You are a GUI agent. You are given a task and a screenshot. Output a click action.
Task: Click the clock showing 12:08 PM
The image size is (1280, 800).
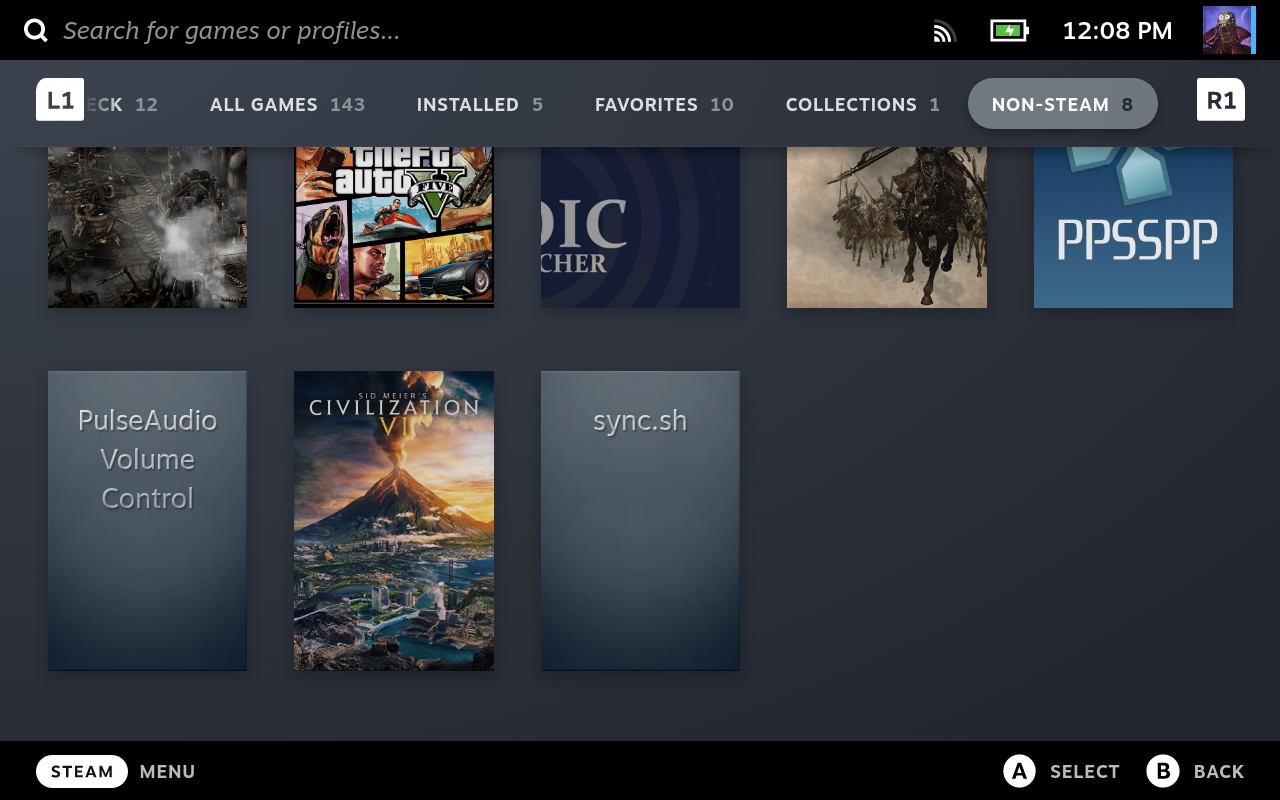pyautogui.click(x=1117, y=31)
